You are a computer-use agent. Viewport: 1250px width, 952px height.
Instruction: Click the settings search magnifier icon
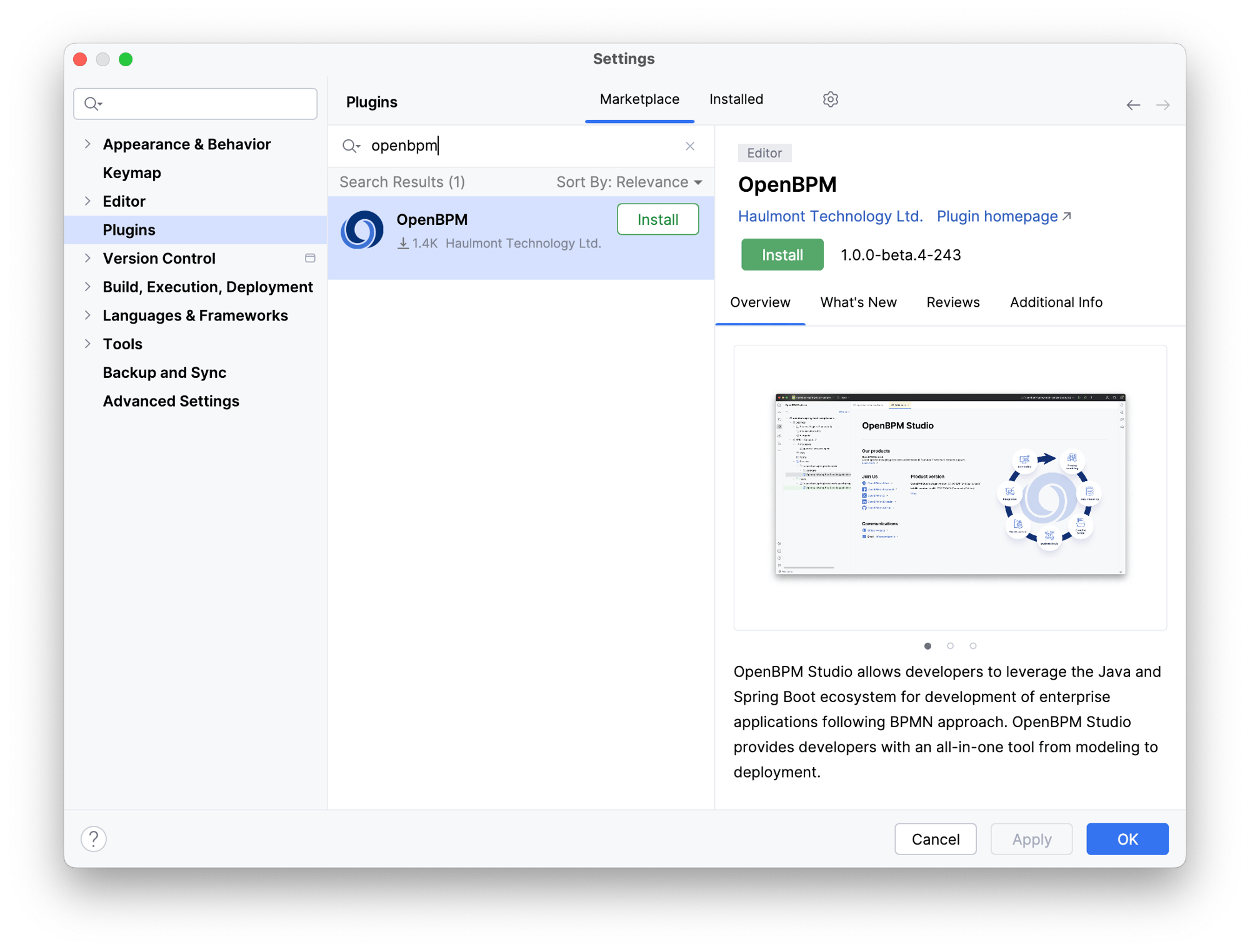pos(93,104)
